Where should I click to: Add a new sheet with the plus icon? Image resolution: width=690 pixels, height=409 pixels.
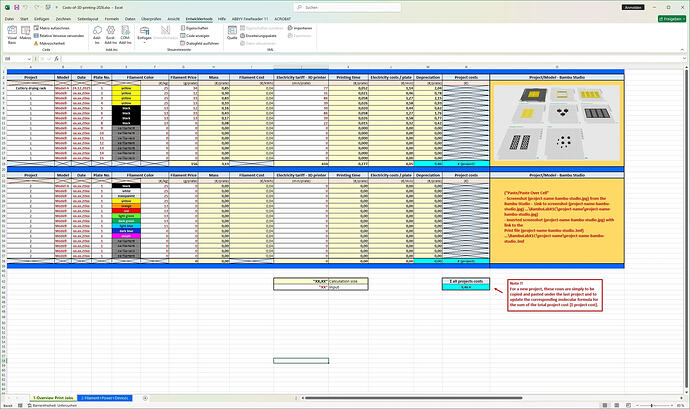[x=145, y=398]
